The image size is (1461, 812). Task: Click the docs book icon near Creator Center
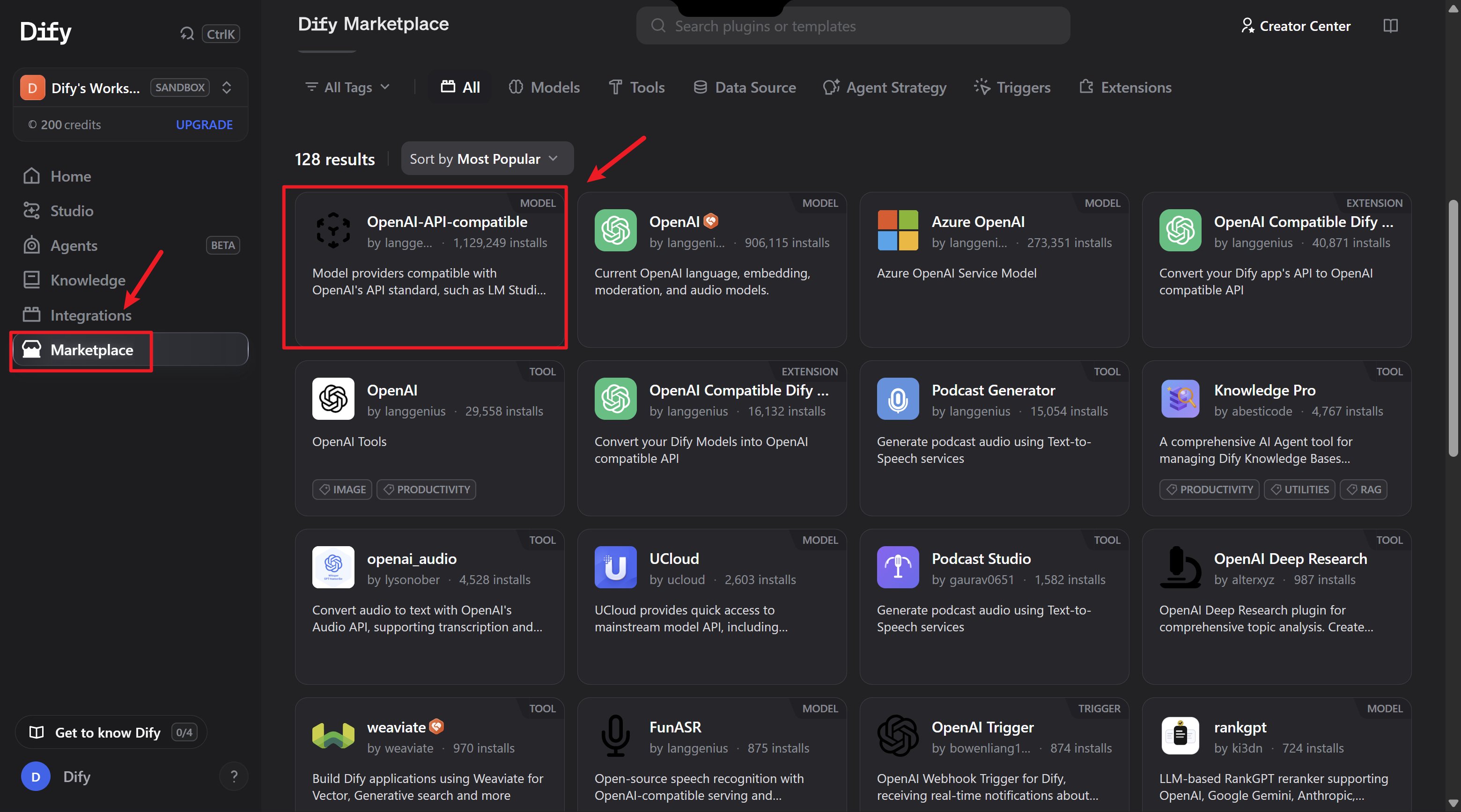point(1391,26)
